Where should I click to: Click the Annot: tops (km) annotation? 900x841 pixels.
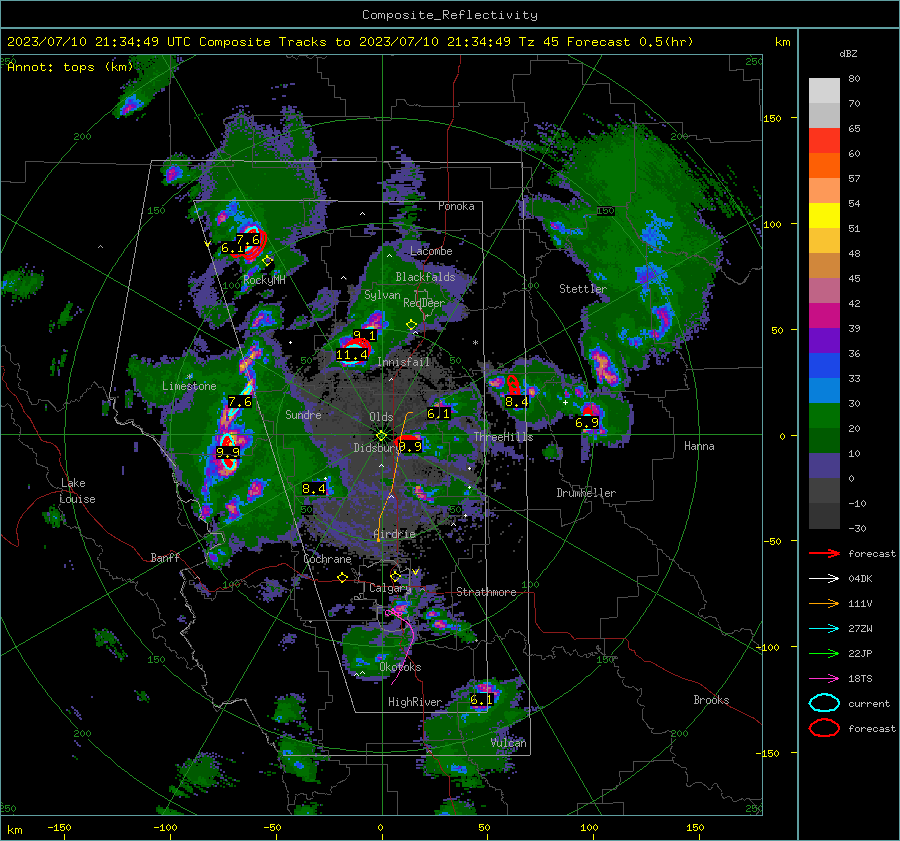(x=70, y=67)
